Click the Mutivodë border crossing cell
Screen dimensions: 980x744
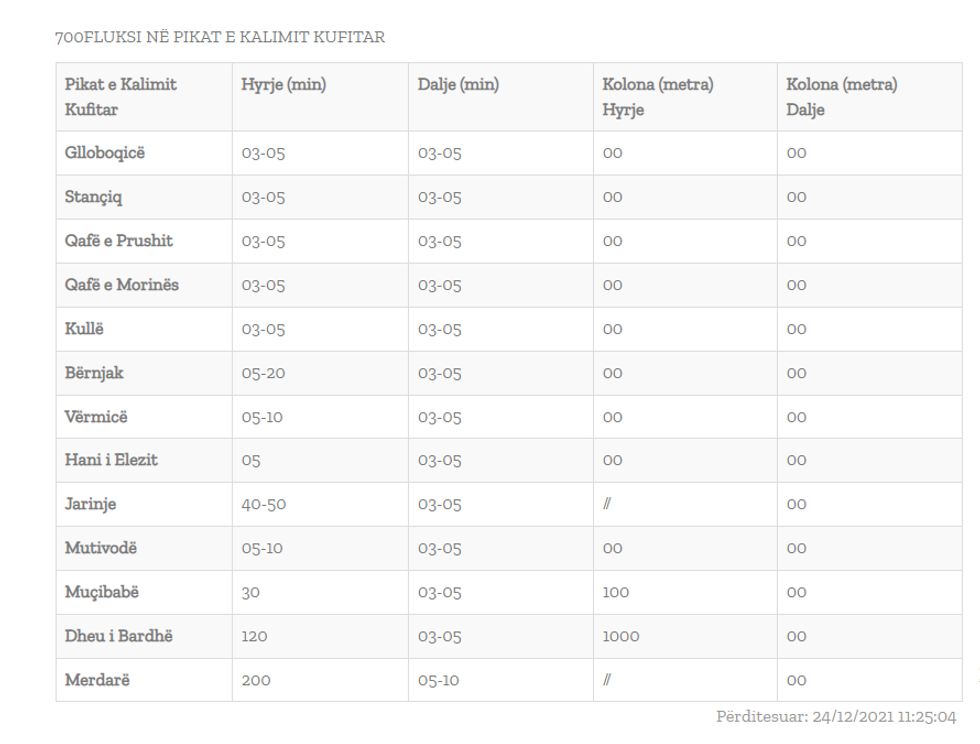[102, 548]
